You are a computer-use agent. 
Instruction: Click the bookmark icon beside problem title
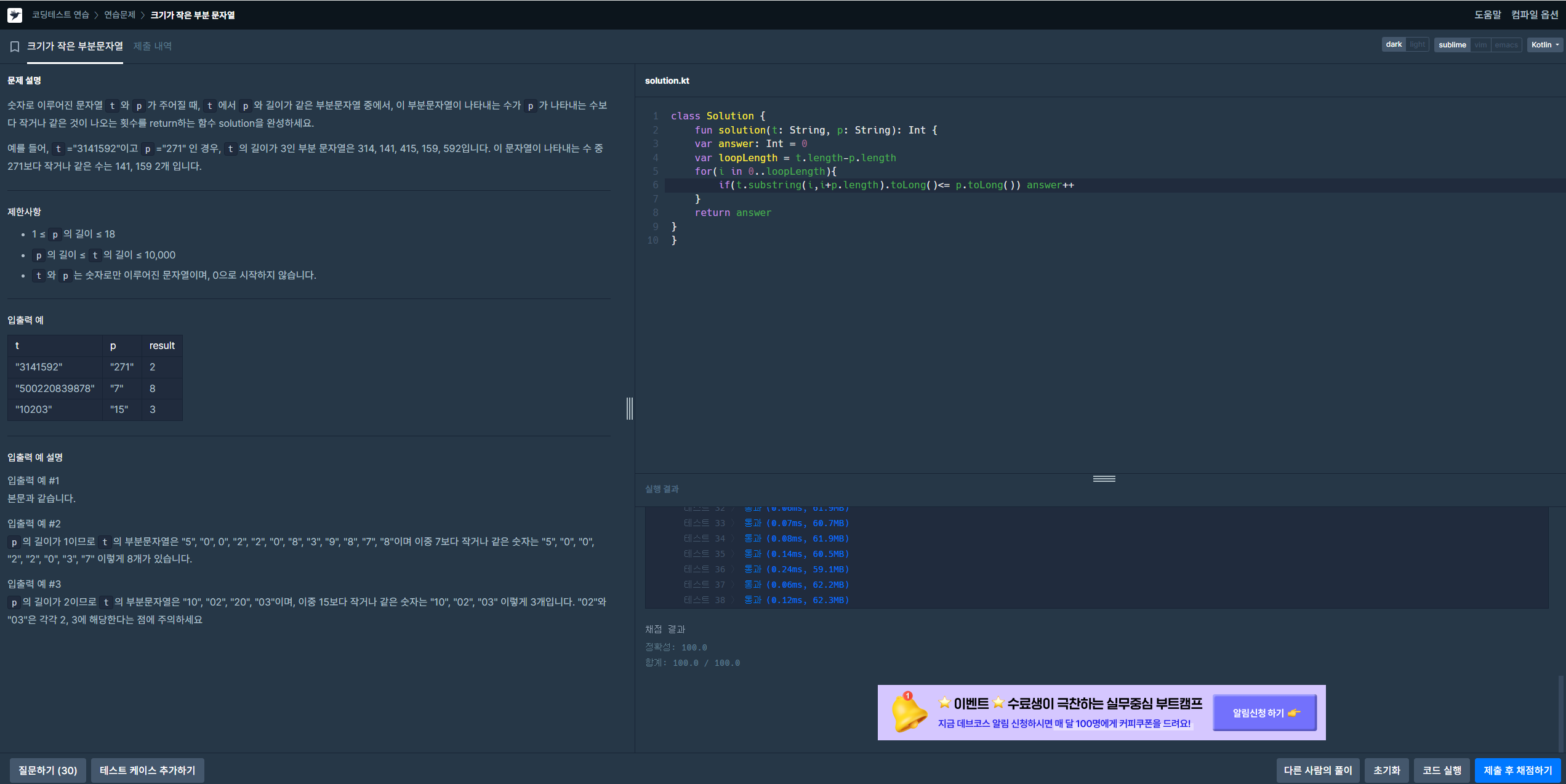[15, 47]
